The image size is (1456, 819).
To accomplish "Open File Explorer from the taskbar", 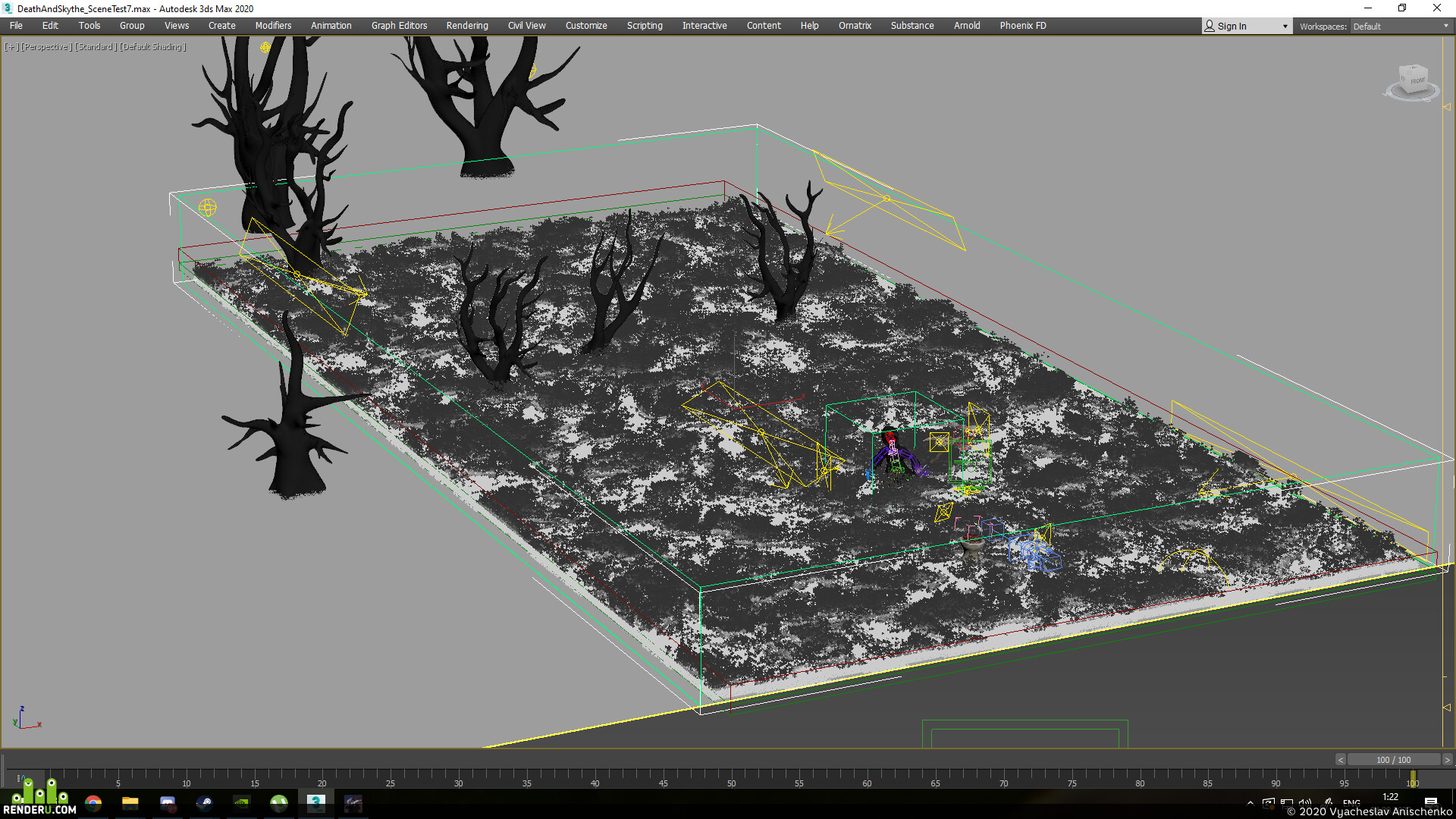I will pos(130,803).
